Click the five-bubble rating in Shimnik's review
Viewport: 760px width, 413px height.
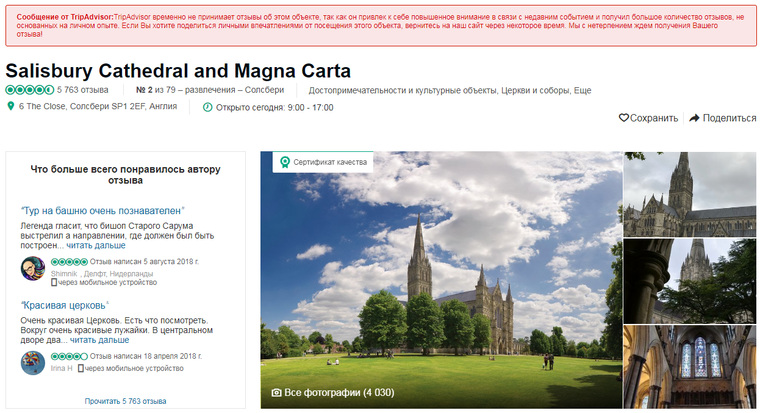(x=69, y=262)
